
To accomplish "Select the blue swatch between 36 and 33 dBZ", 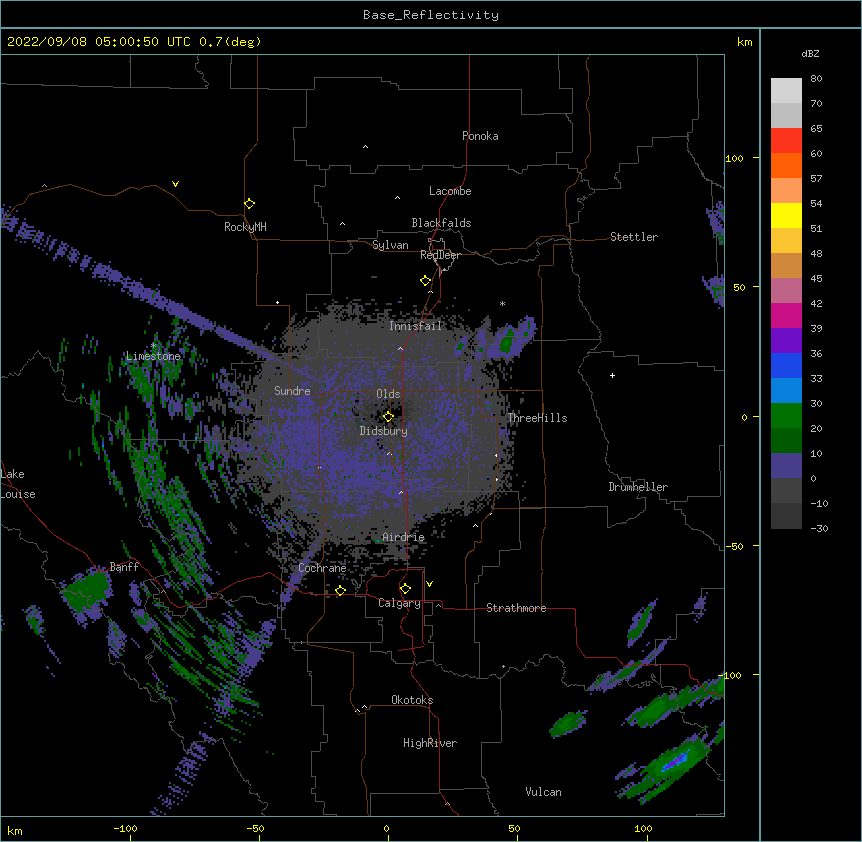I will (x=786, y=365).
